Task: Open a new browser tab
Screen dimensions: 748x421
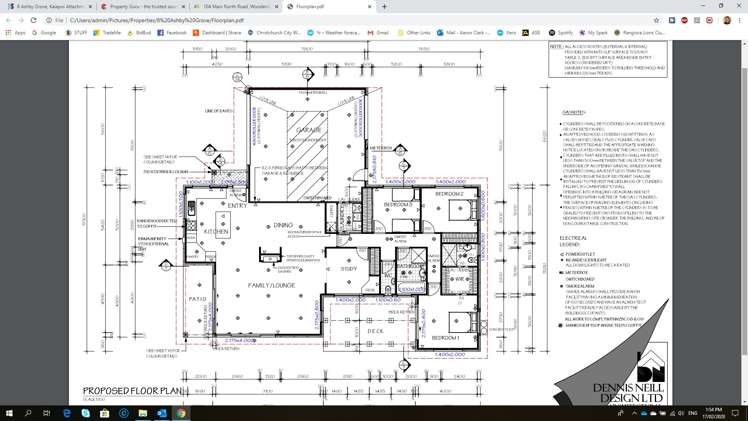Action: pyautogui.click(x=384, y=6)
